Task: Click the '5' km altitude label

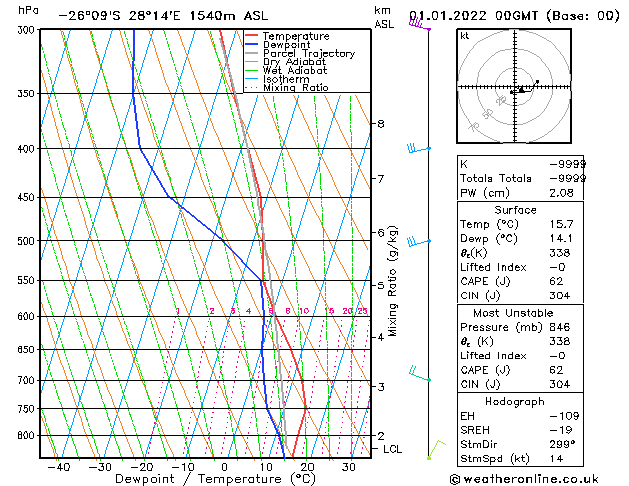Action: coord(381,286)
